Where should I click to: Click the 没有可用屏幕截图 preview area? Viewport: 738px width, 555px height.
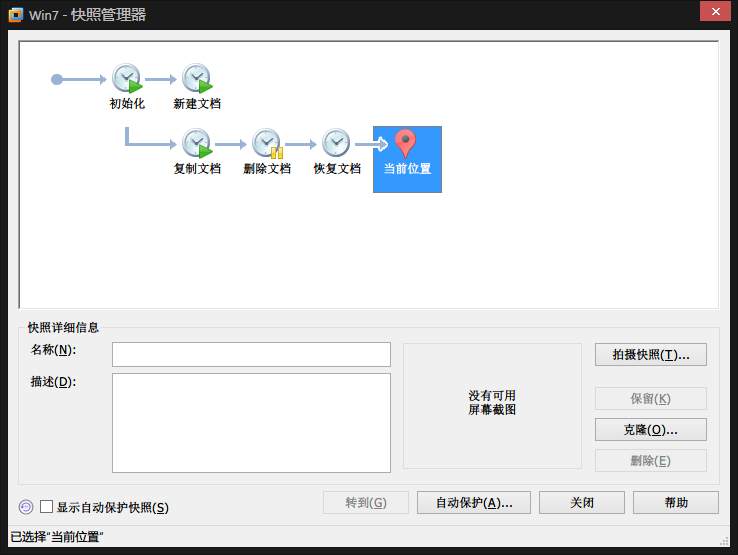point(492,406)
